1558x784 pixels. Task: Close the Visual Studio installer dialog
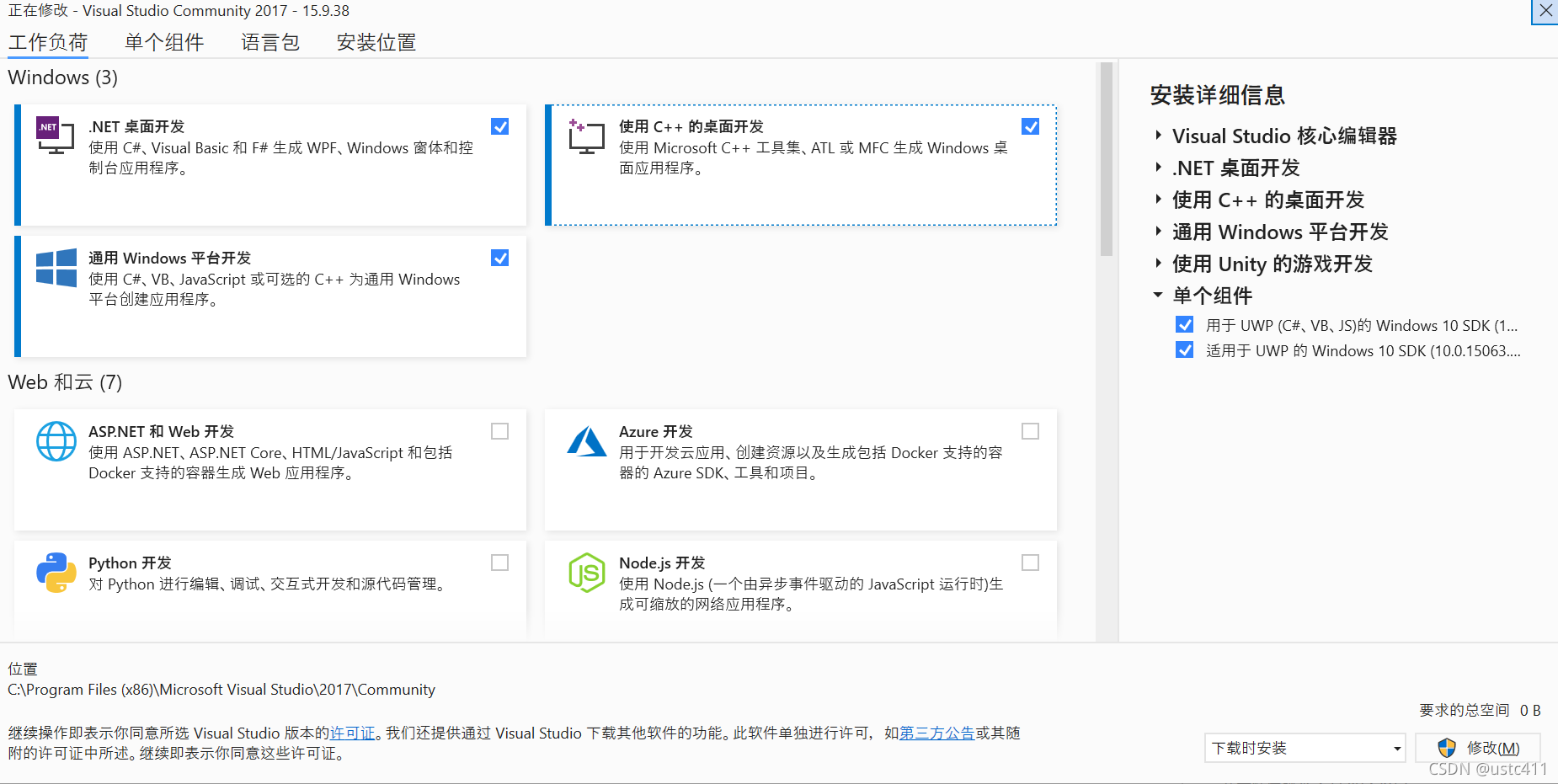tap(1545, 12)
